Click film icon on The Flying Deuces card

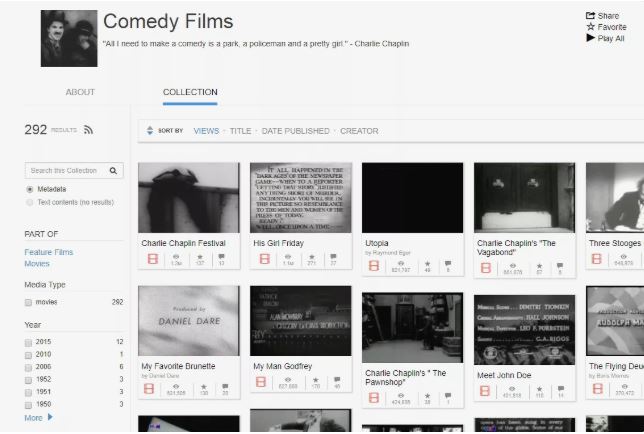pos(598,388)
